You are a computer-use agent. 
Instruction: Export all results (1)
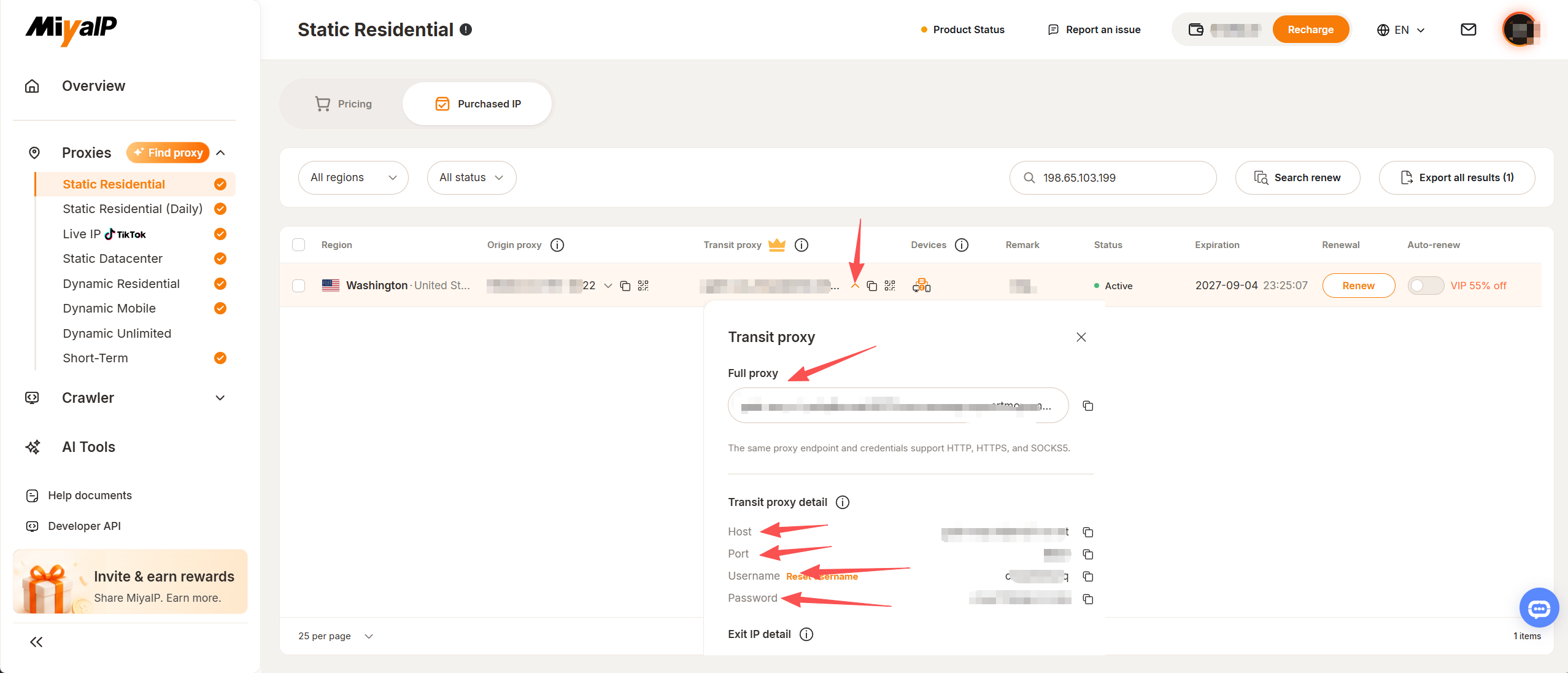(1457, 177)
